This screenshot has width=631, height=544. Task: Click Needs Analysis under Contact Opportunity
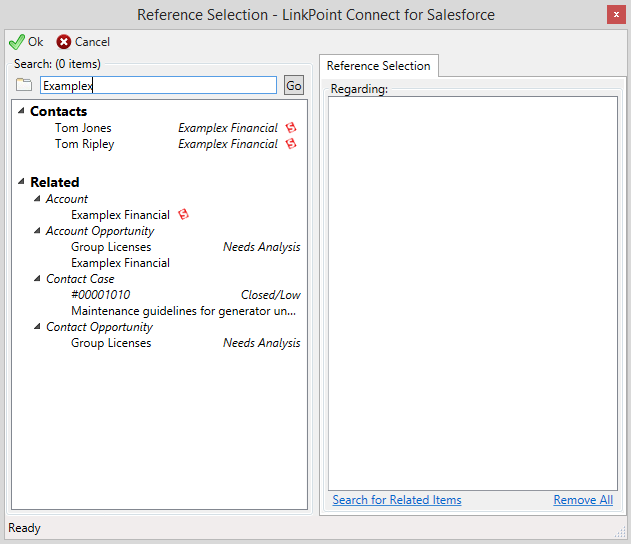tap(262, 343)
